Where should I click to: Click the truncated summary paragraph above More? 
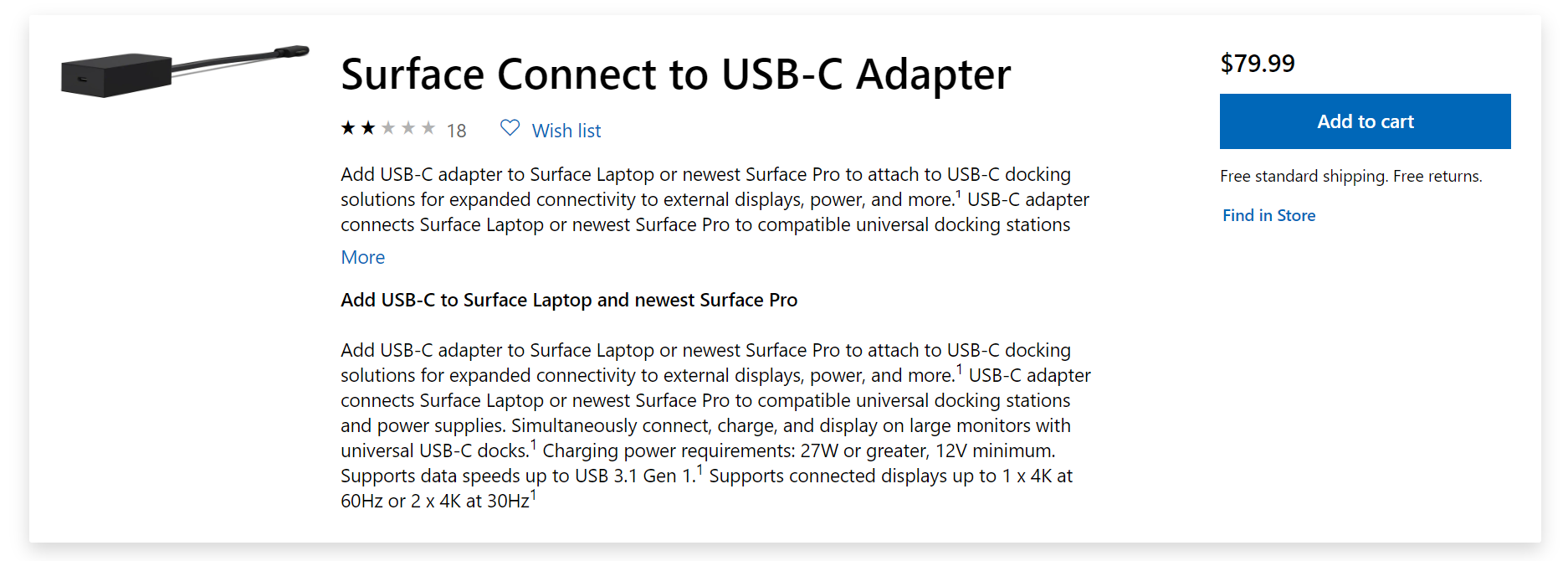point(715,199)
